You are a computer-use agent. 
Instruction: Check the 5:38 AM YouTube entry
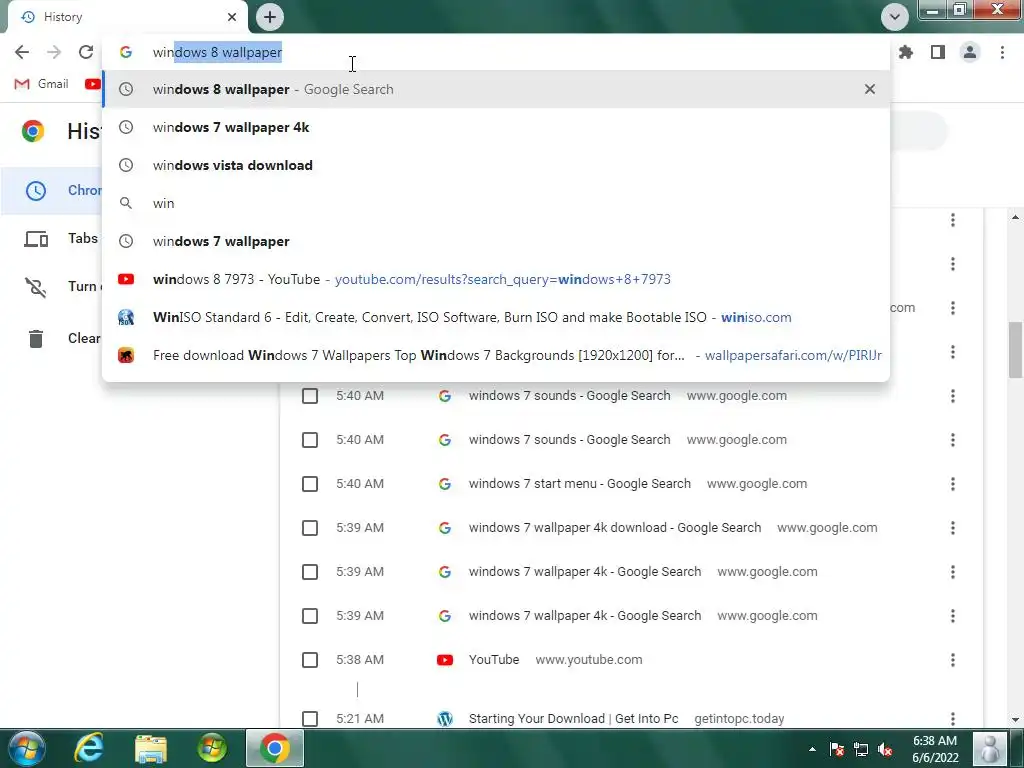310,660
